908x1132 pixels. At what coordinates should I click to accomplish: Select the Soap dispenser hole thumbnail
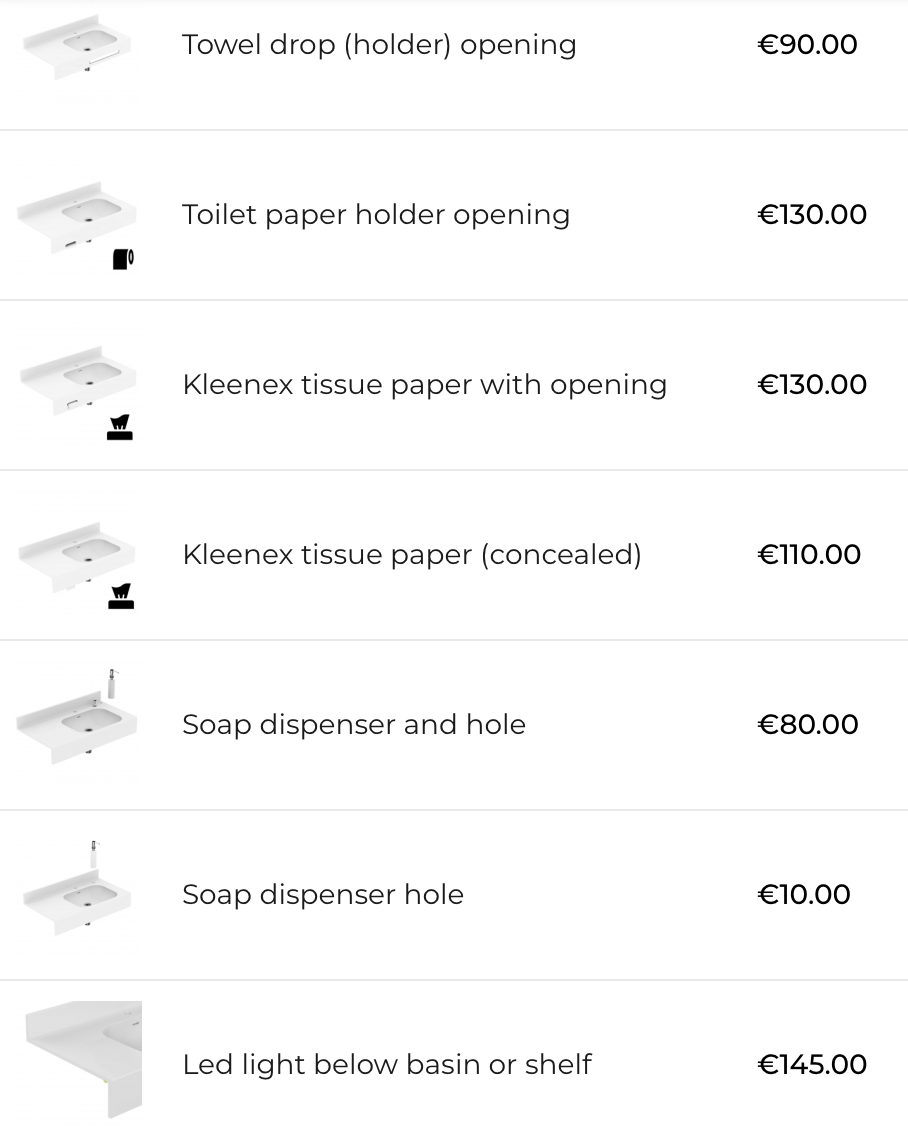point(76,890)
